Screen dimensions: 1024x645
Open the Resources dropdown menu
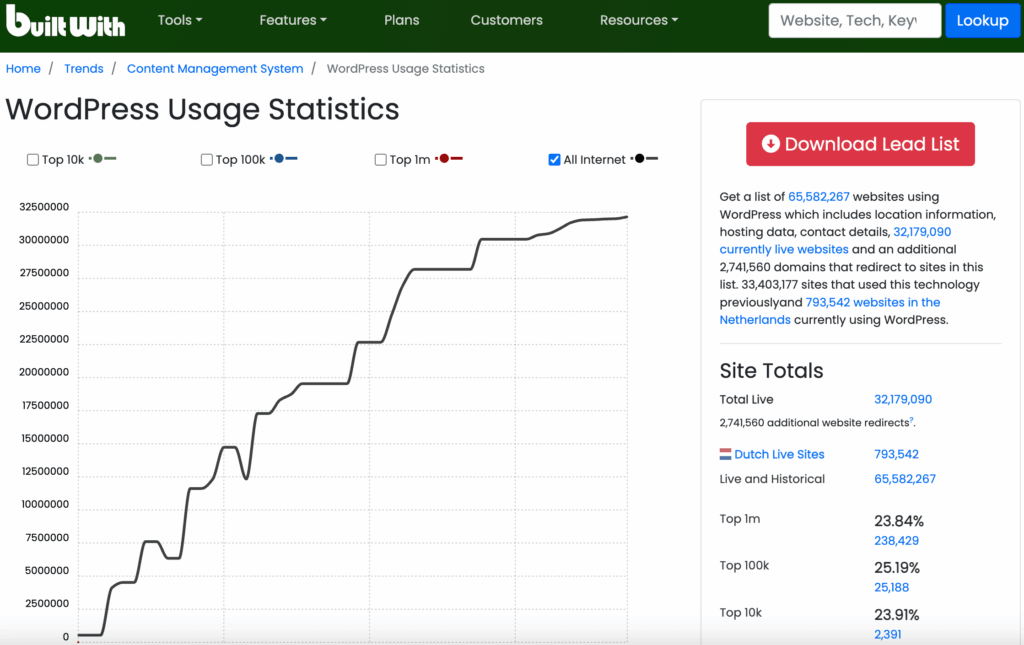638,20
